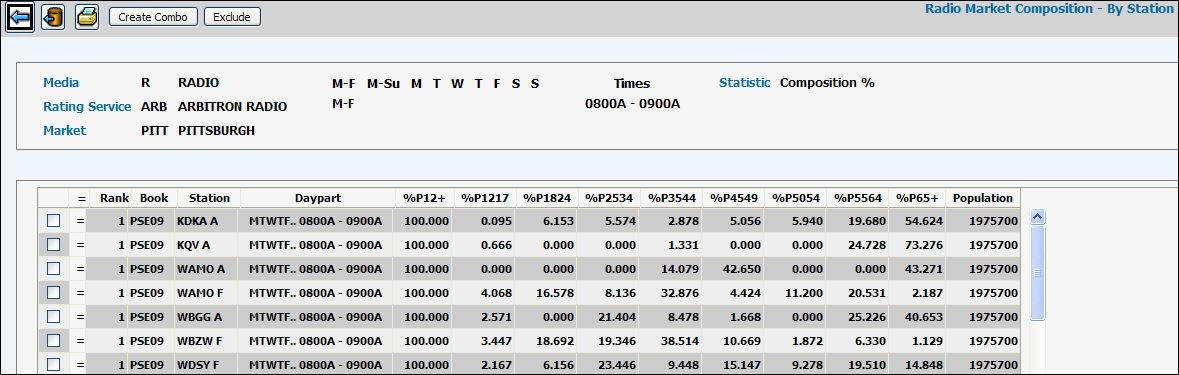Click the 0800A - 0900A times value
The image size is (1179, 375).
pyautogui.click(x=632, y=104)
